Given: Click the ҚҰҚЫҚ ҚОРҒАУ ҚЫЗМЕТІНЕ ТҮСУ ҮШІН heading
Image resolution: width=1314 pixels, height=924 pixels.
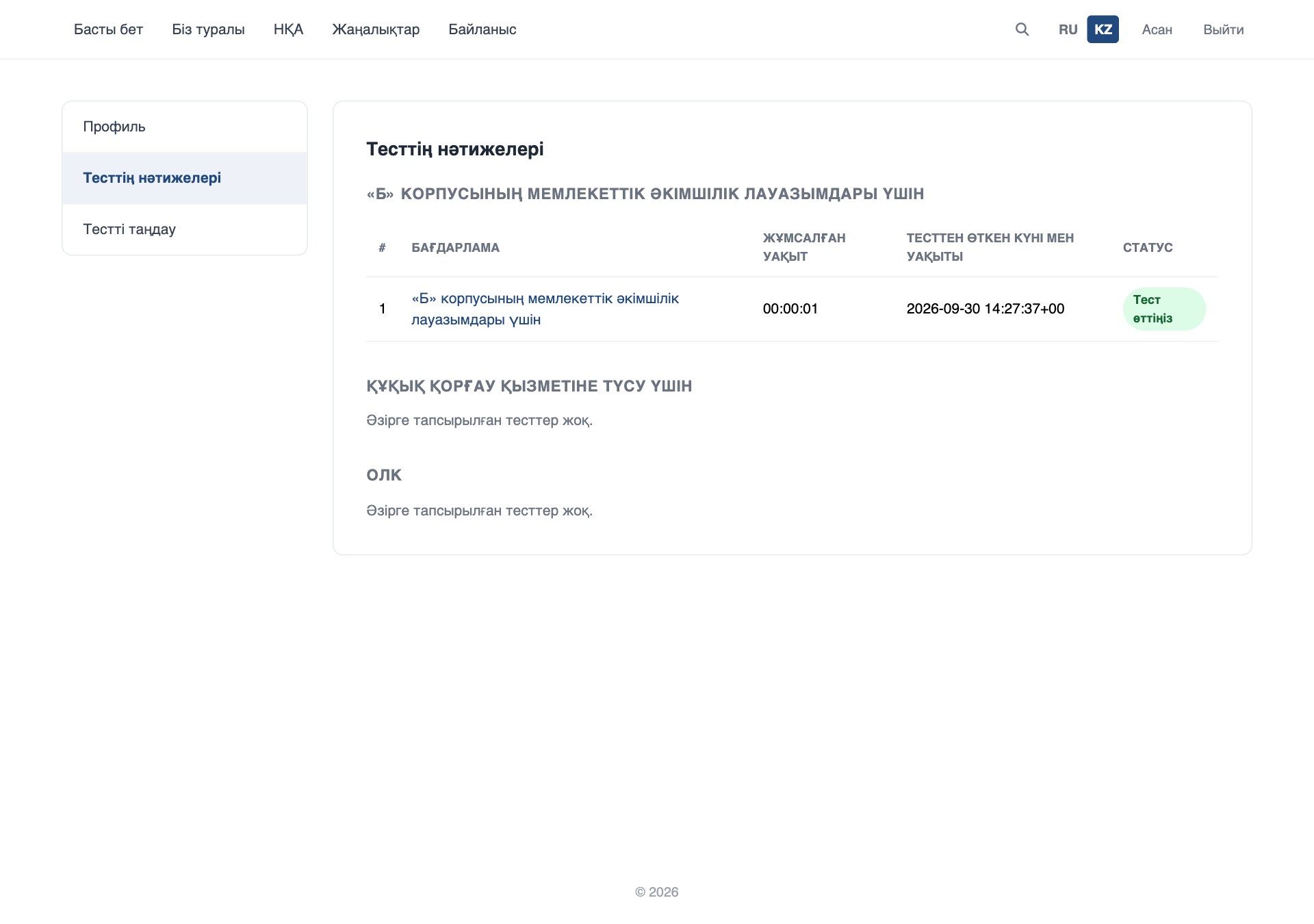Looking at the screenshot, I should click(529, 386).
